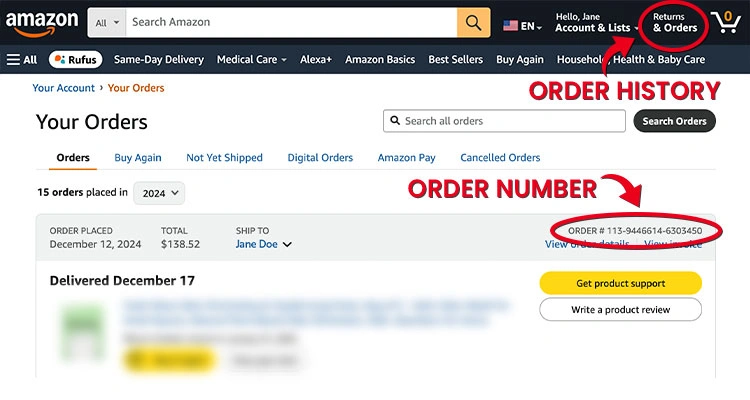Open the 2024 year filter dropdown

[159, 193]
